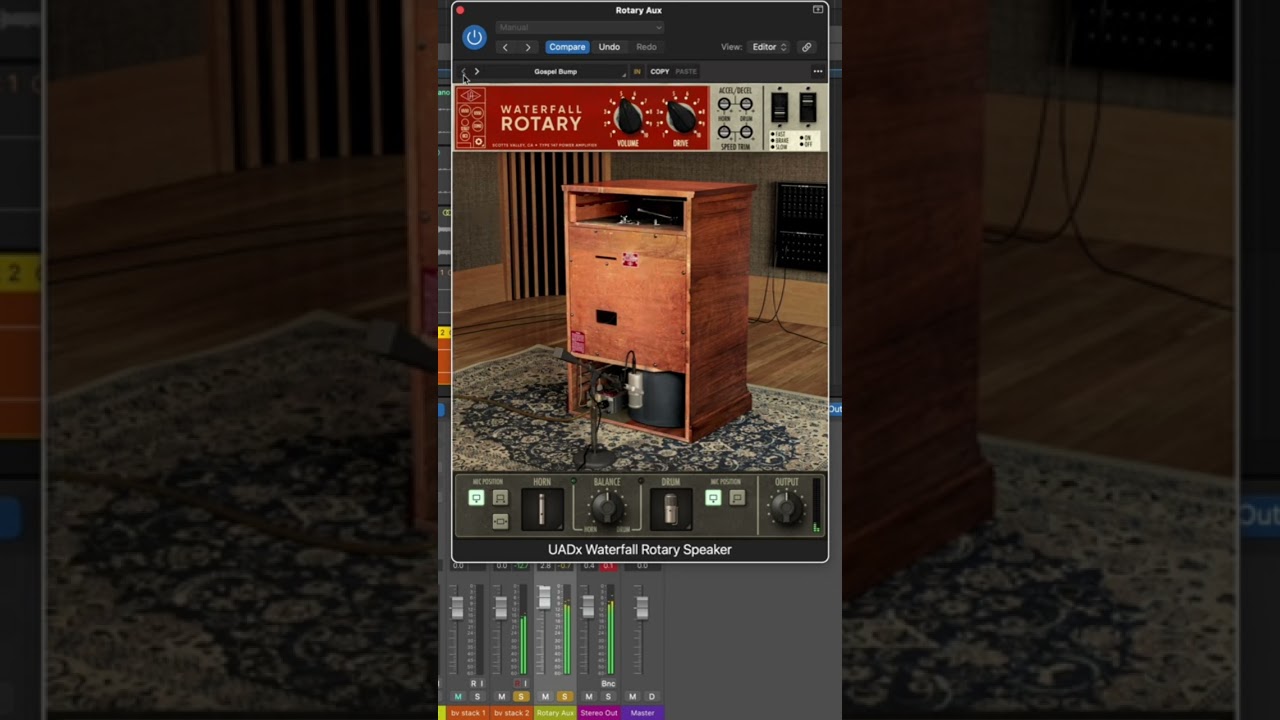Solo the Stereo Out channel
The height and width of the screenshot is (720, 1280).
(x=608, y=696)
